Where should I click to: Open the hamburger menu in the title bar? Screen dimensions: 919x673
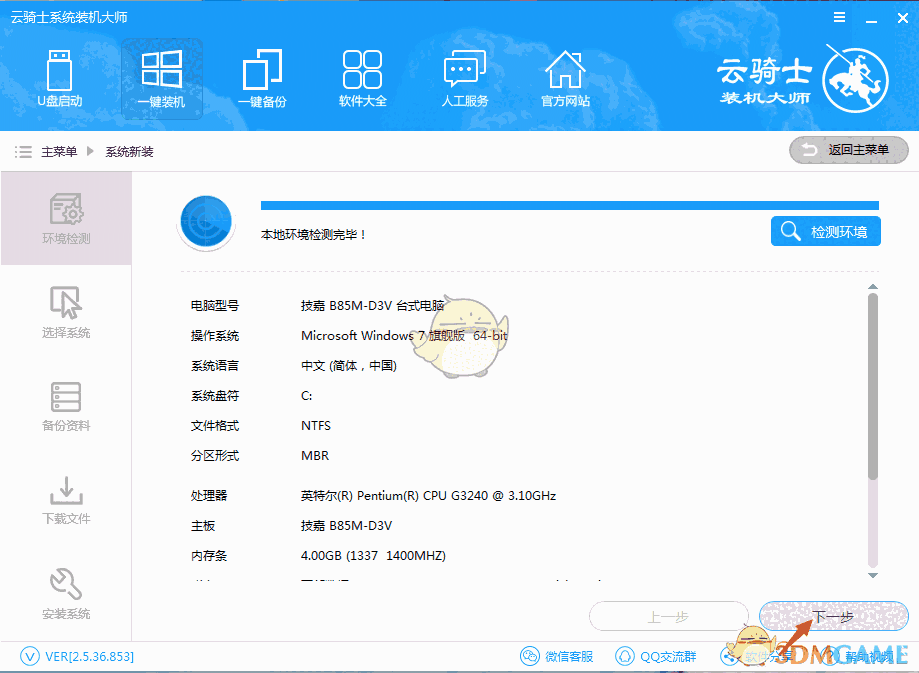(838, 16)
